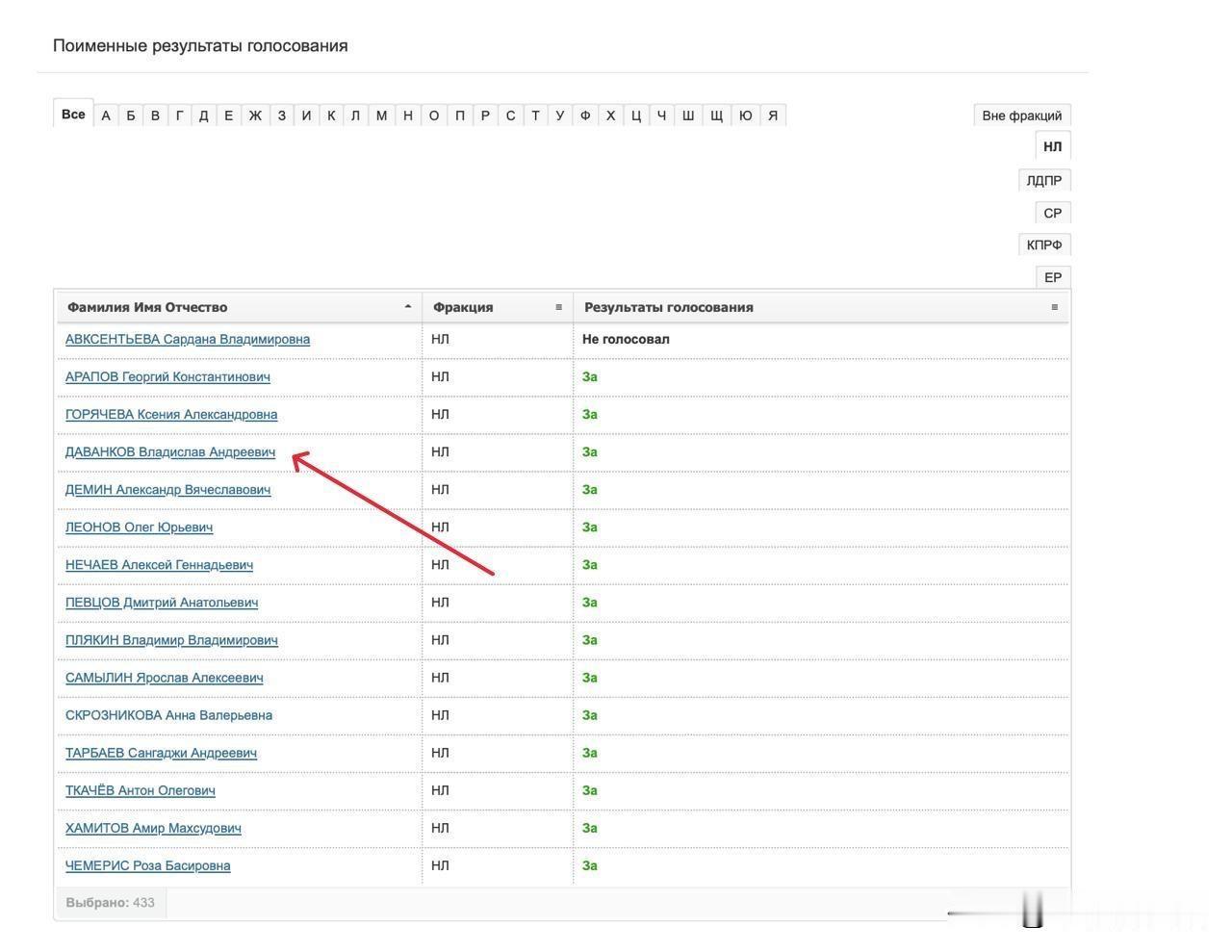This screenshot has height=952, width=1232.
Task: Select the Все alphabet tab
Action: 73,114
